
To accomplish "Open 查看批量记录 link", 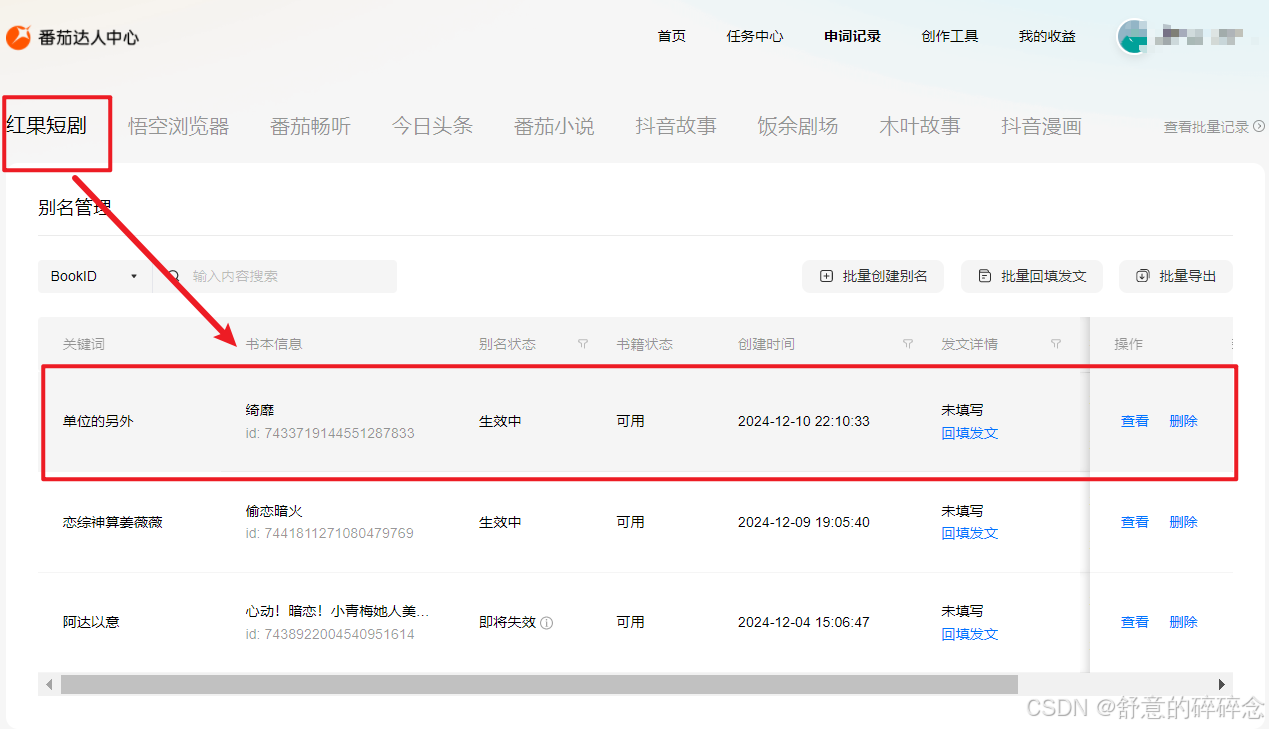I will coord(1214,127).
